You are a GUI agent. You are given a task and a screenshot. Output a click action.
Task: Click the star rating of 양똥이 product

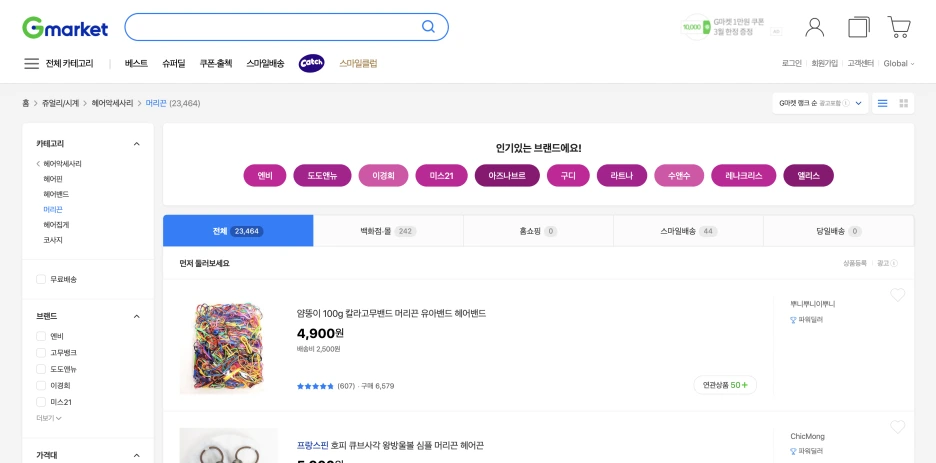(315, 386)
